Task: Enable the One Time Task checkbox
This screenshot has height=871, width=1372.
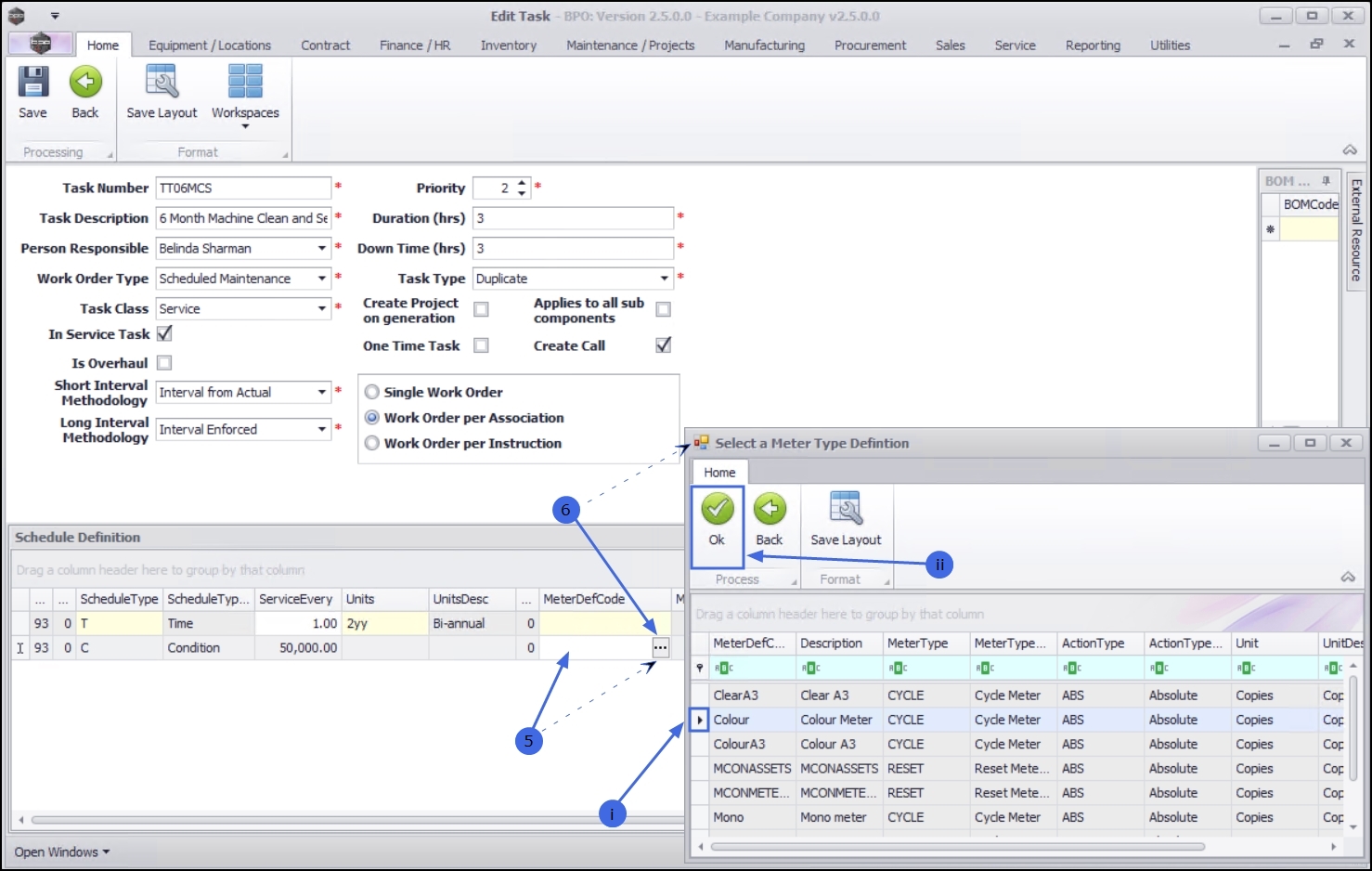Action: pos(481,345)
